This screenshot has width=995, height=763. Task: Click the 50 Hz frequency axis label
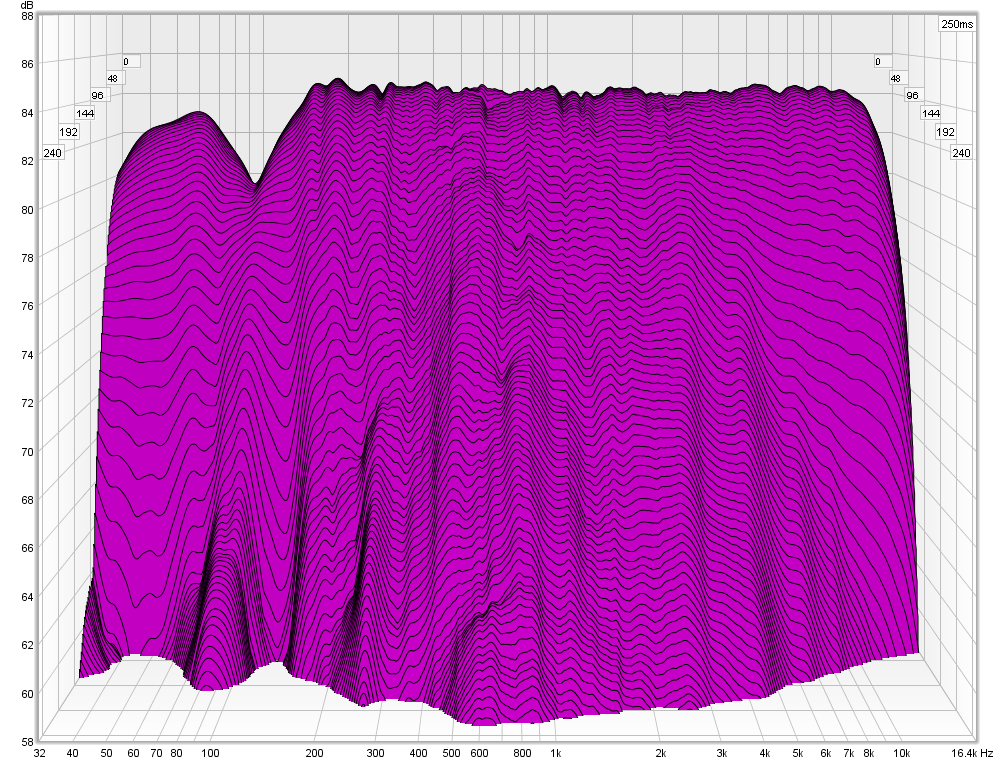click(x=106, y=753)
